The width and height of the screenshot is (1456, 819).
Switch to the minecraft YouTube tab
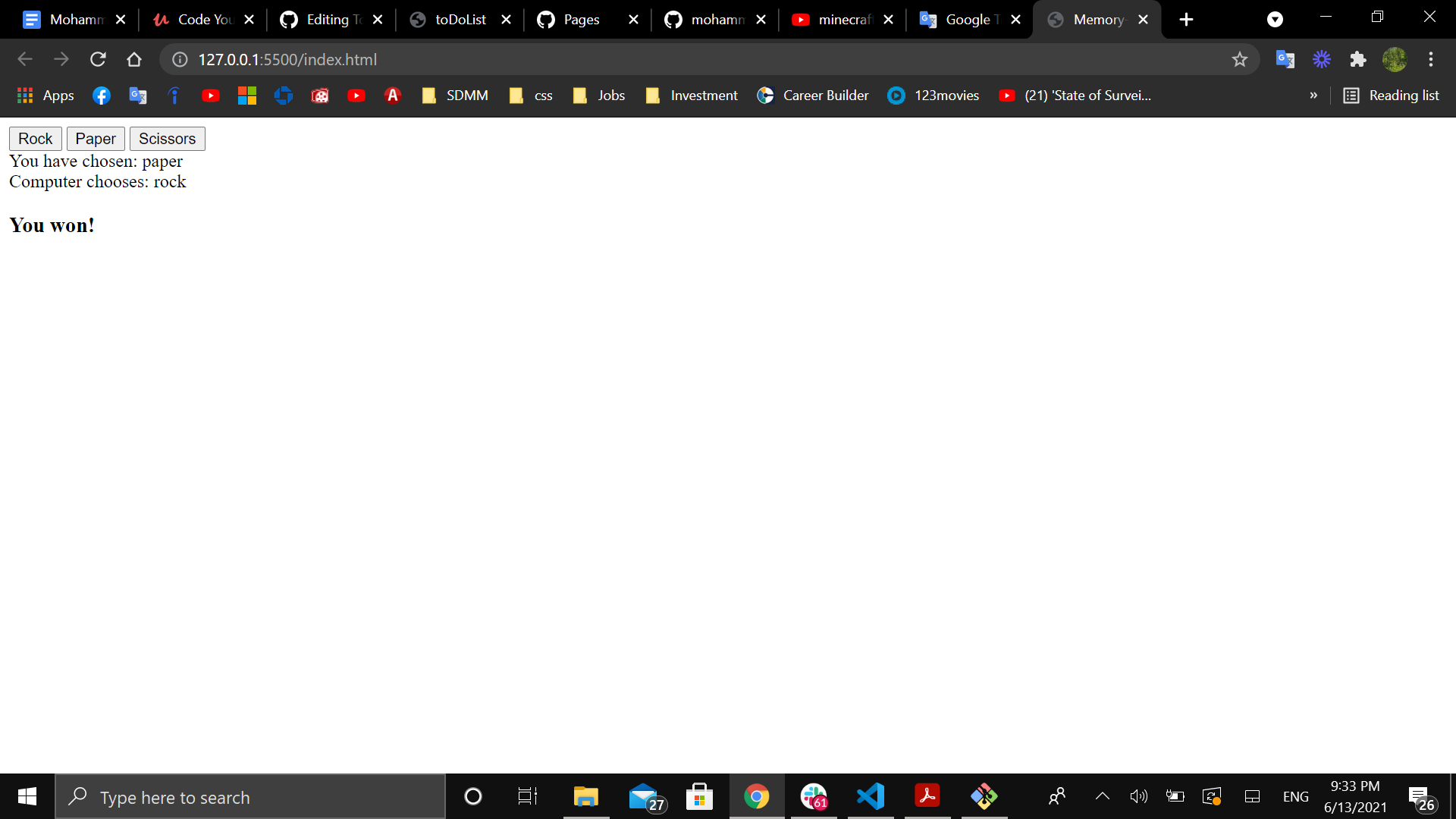842,20
